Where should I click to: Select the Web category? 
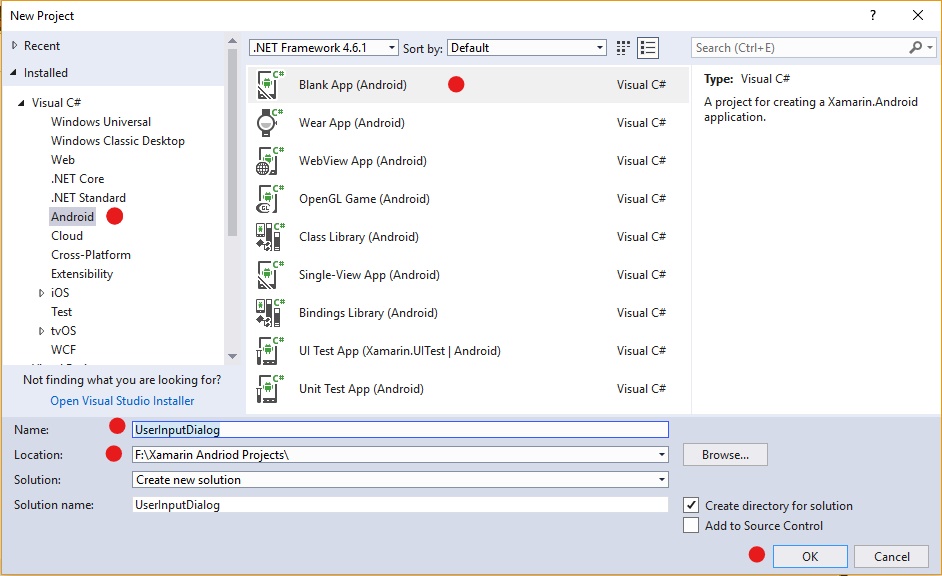coord(62,160)
